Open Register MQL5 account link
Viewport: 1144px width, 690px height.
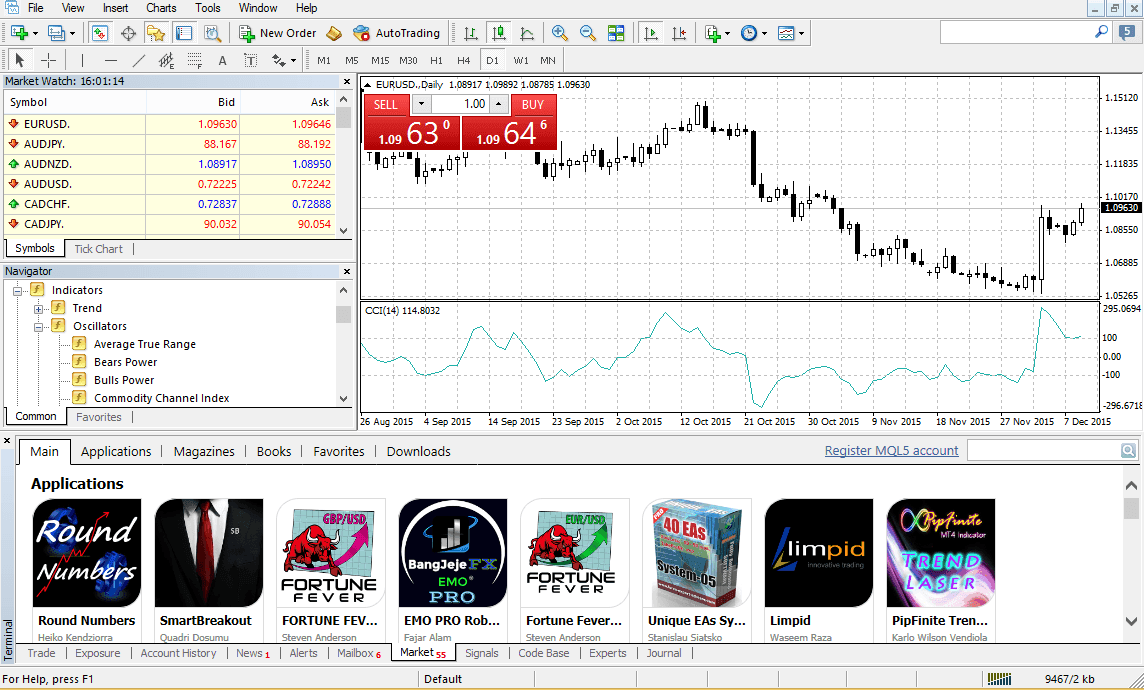tap(892, 451)
